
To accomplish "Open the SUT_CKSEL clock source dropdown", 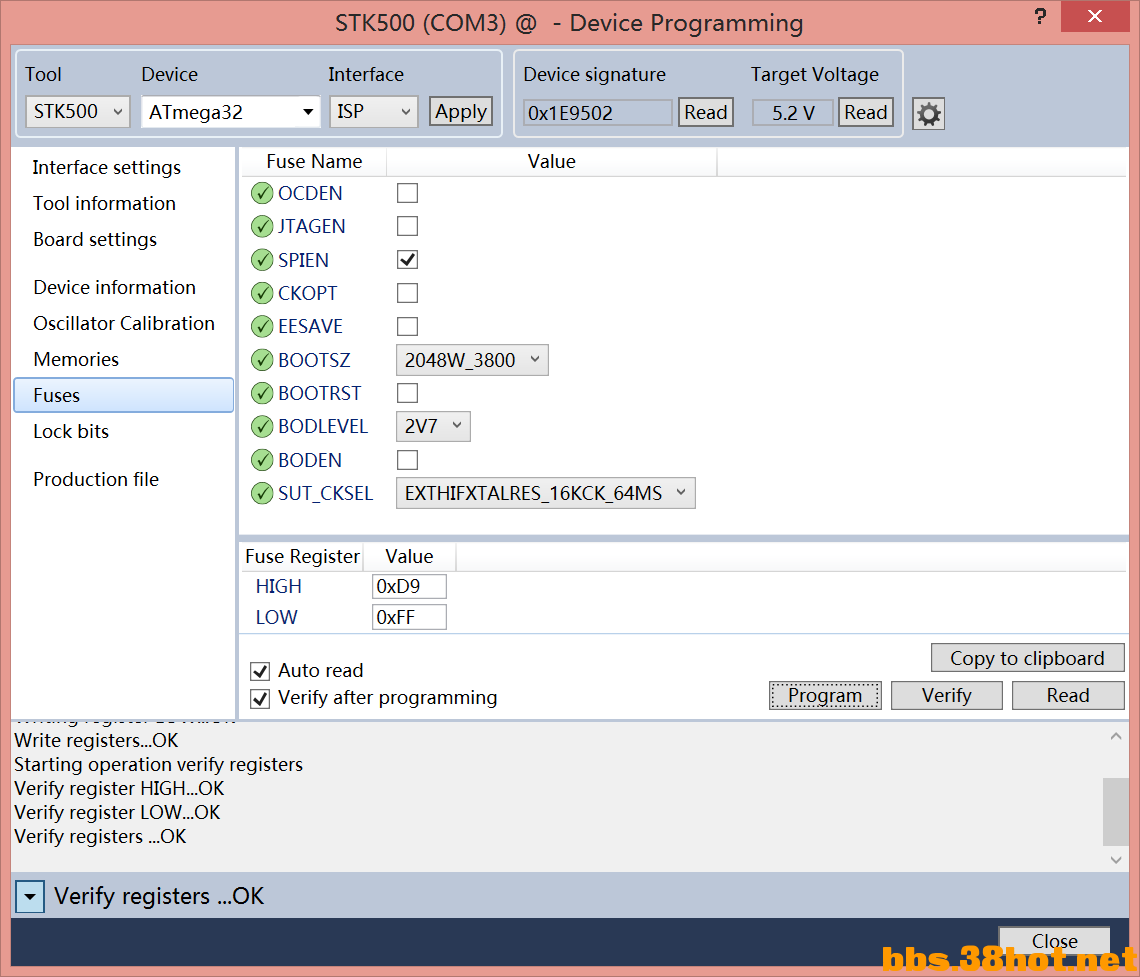I will [545, 494].
